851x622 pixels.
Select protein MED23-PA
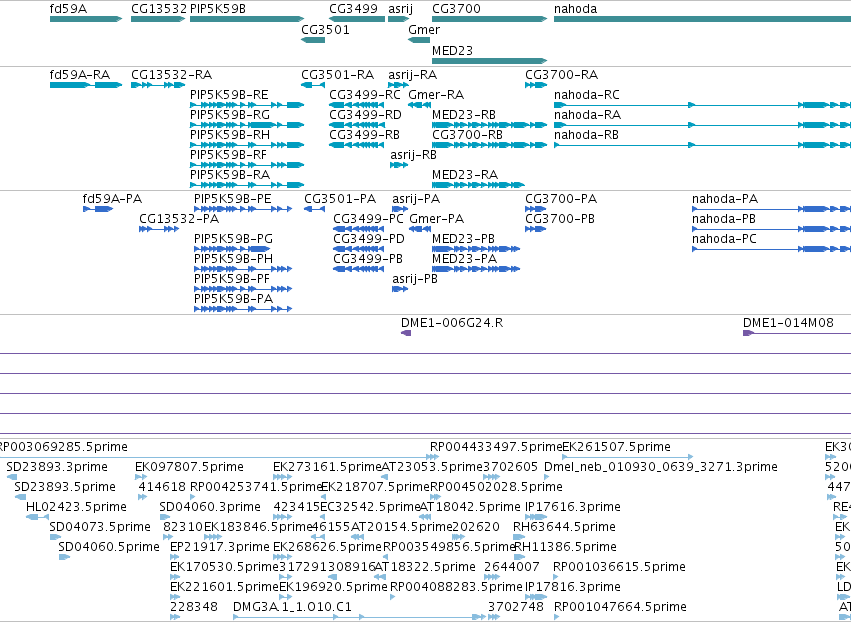coord(476,269)
